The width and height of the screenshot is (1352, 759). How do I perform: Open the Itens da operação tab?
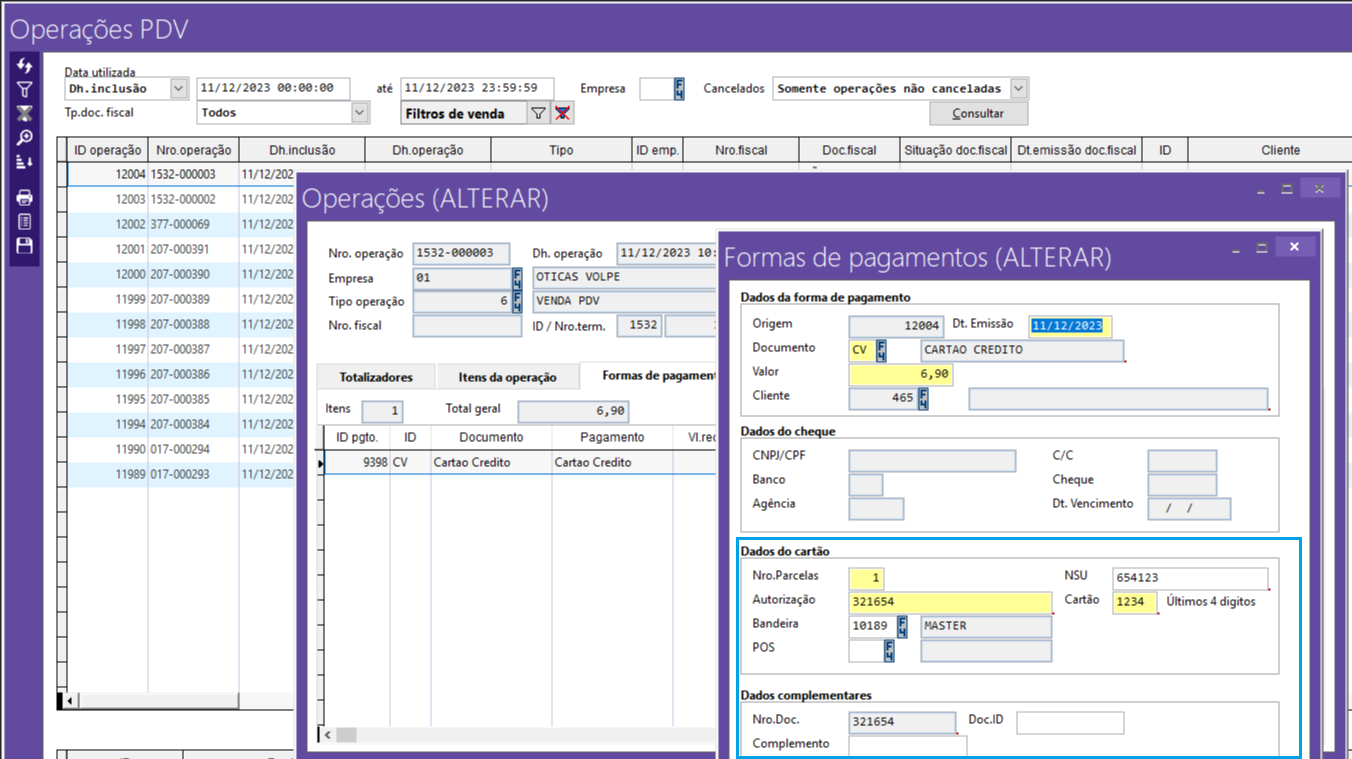[x=507, y=377]
